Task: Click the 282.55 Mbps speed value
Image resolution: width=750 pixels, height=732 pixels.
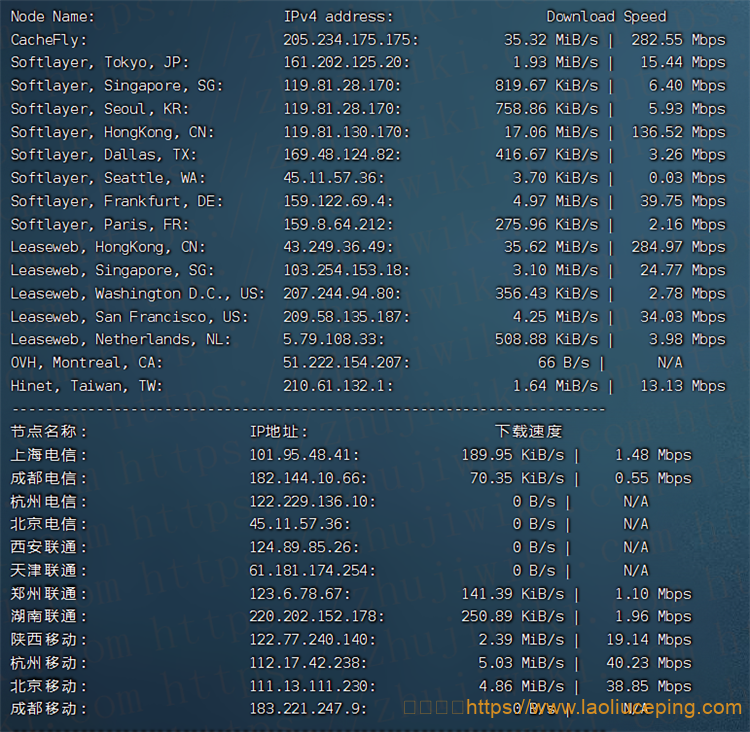Action: click(x=678, y=40)
